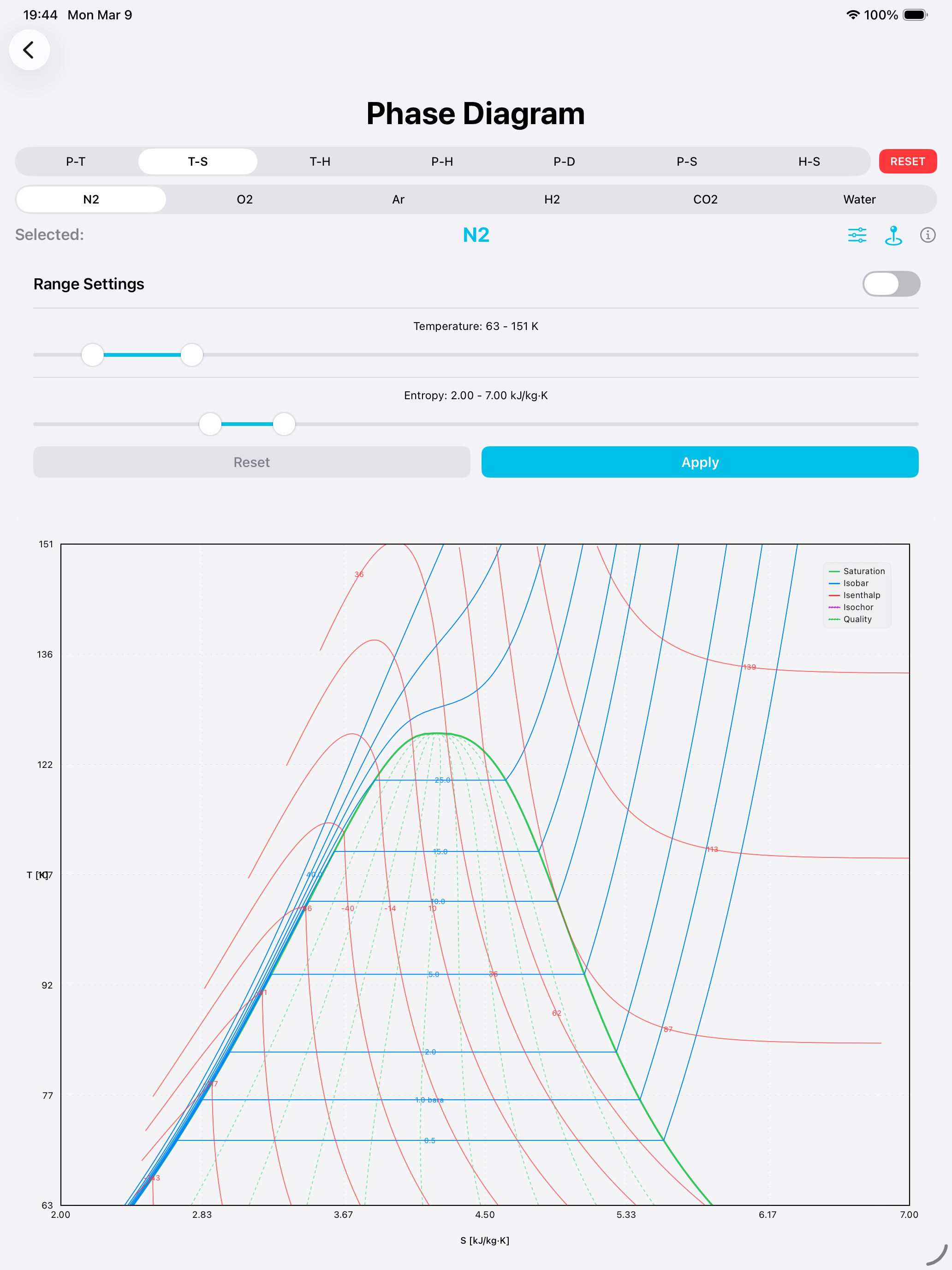Image resolution: width=952 pixels, height=1270 pixels.
Task: Select the H-S diagram tab
Action: pyautogui.click(x=809, y=162)
